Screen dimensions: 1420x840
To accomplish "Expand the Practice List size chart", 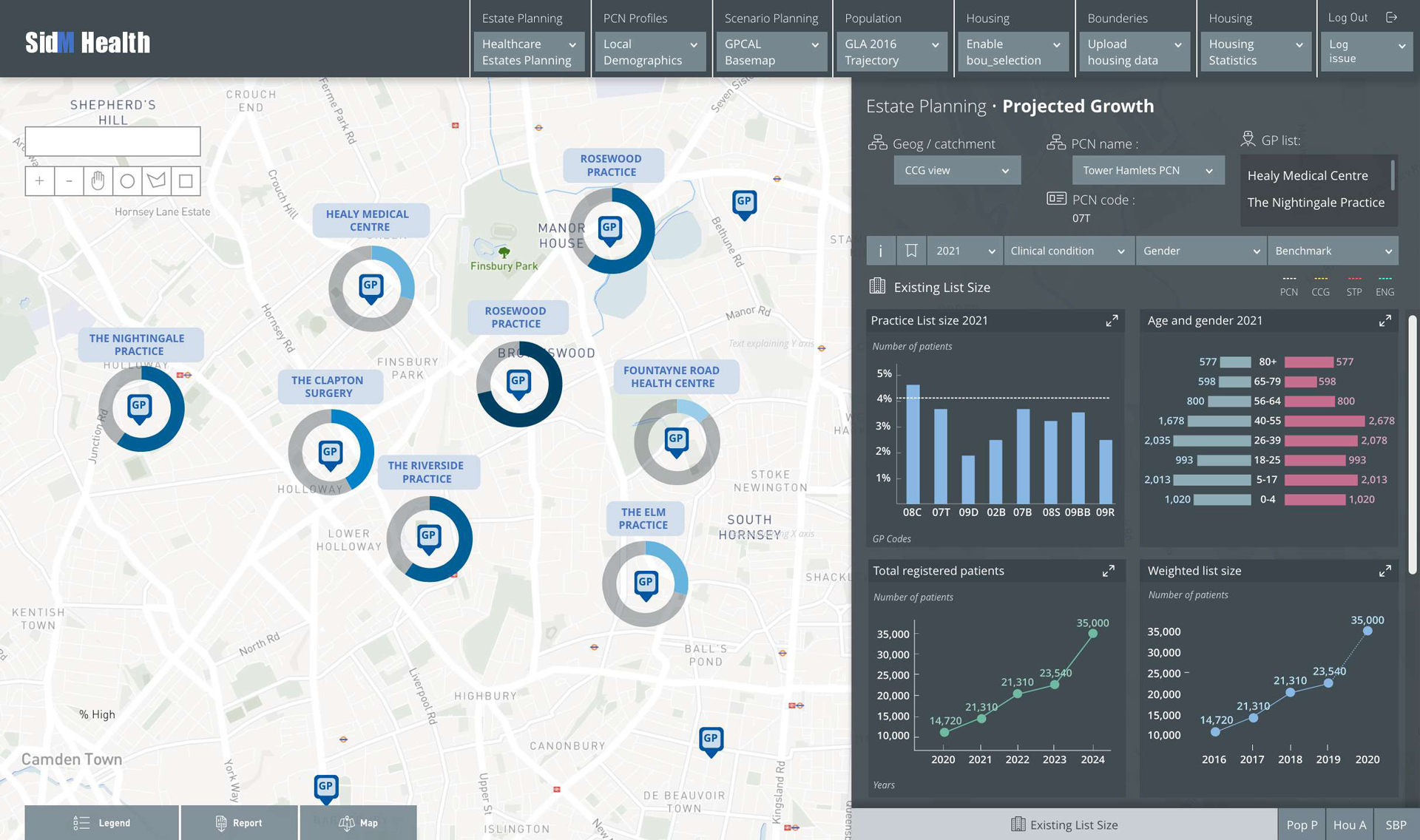I will 1112,321.
